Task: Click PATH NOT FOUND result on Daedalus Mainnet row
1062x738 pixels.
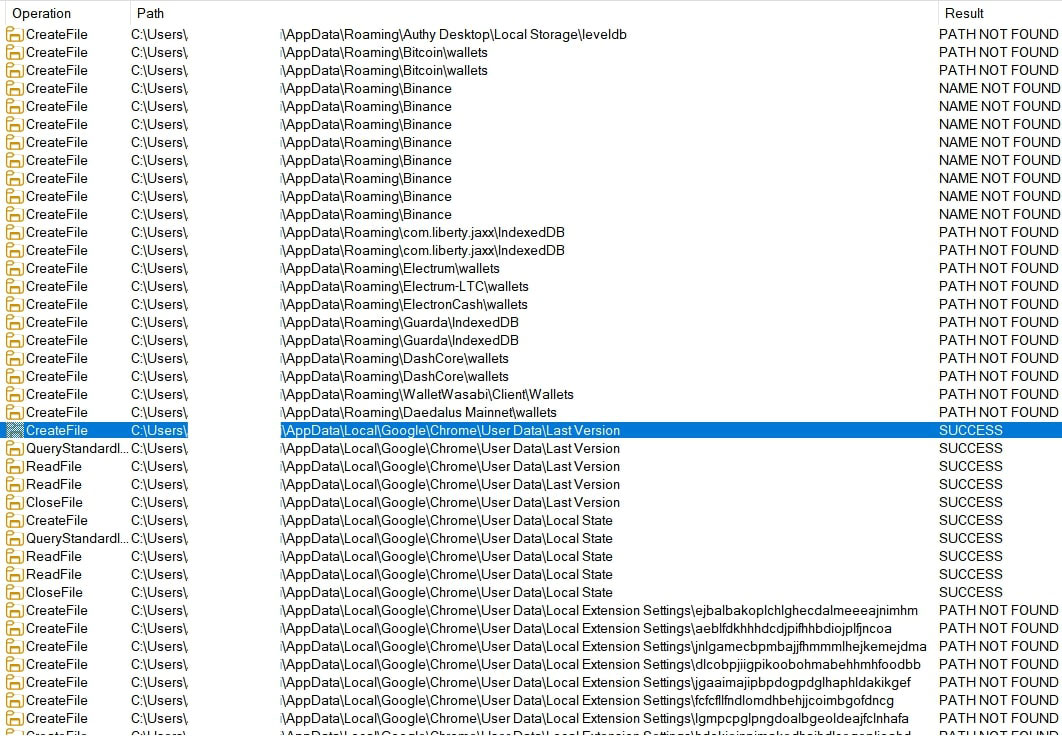Action: (x=998, y=412)
